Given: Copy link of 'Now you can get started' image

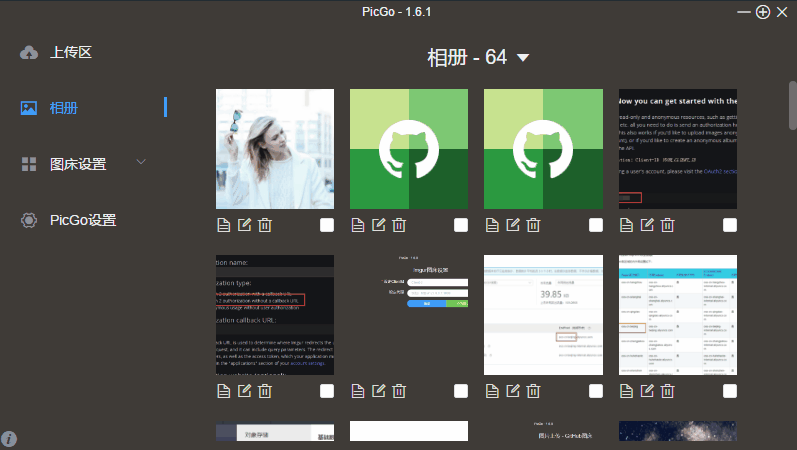Looking at the screenshot, I should [626, 225].
